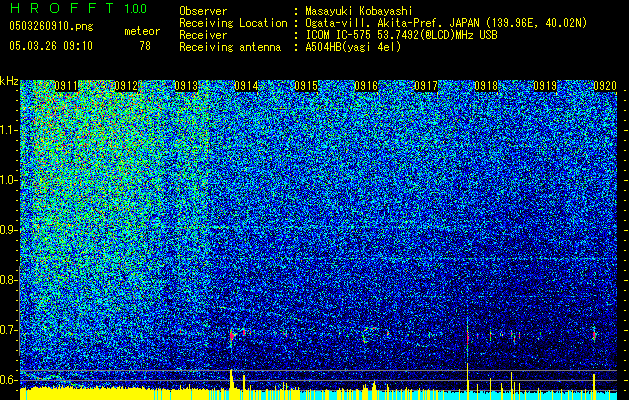Click the Receiver label
Image resolution: width=629 pixels, height=400 pixels.
pyautogui.click(x=203, y=35)
